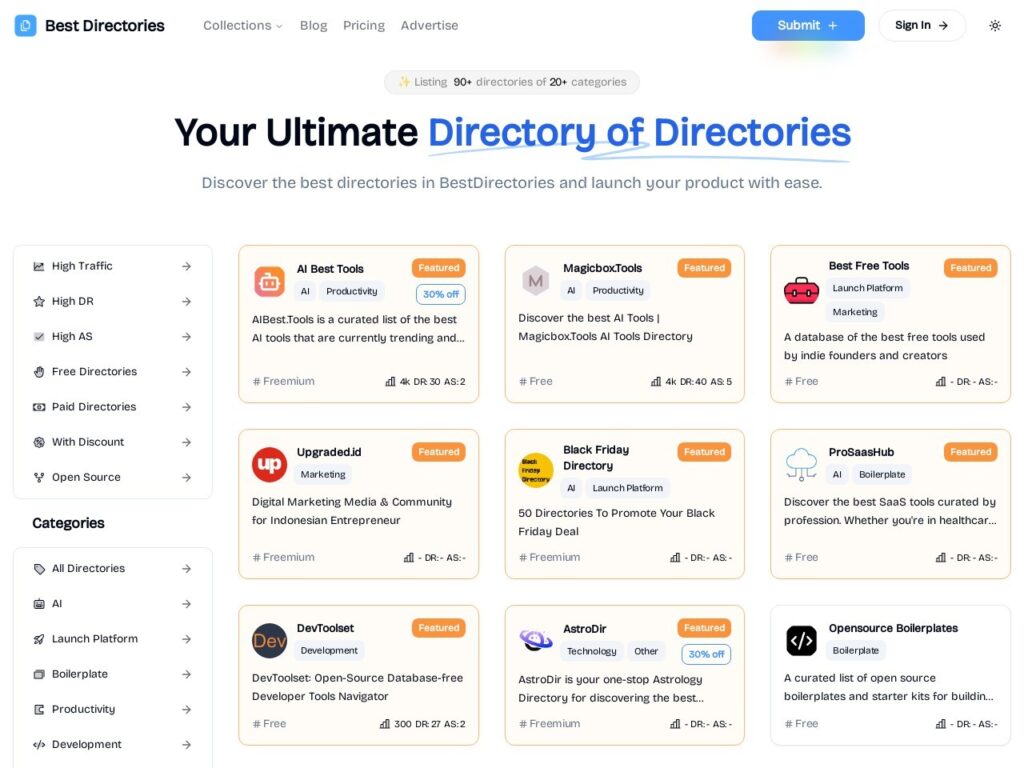Click the Technology tag on AstroDir card

[591, 652]
